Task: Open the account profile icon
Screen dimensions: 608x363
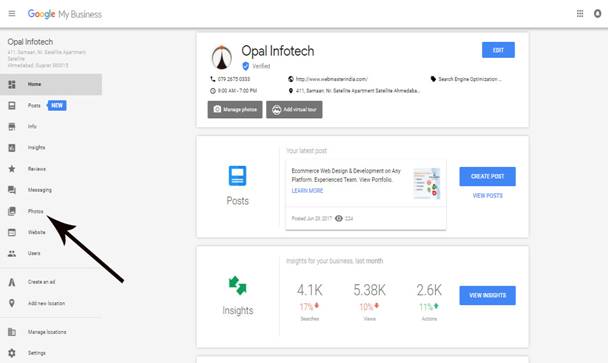Action: 598,14
